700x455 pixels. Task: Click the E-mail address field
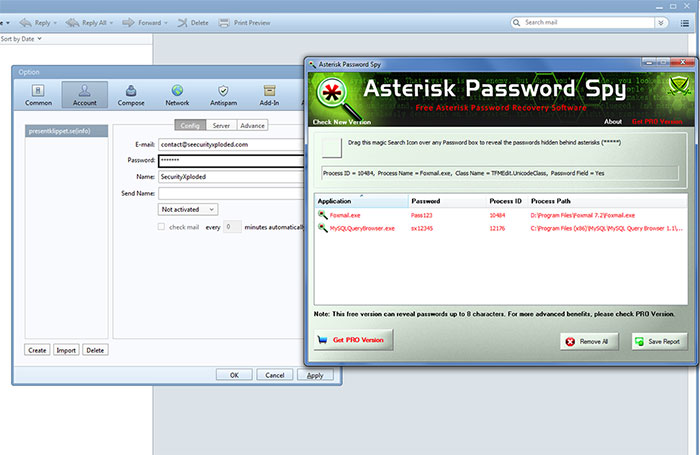pyautogui.click(x=231, y=144)
